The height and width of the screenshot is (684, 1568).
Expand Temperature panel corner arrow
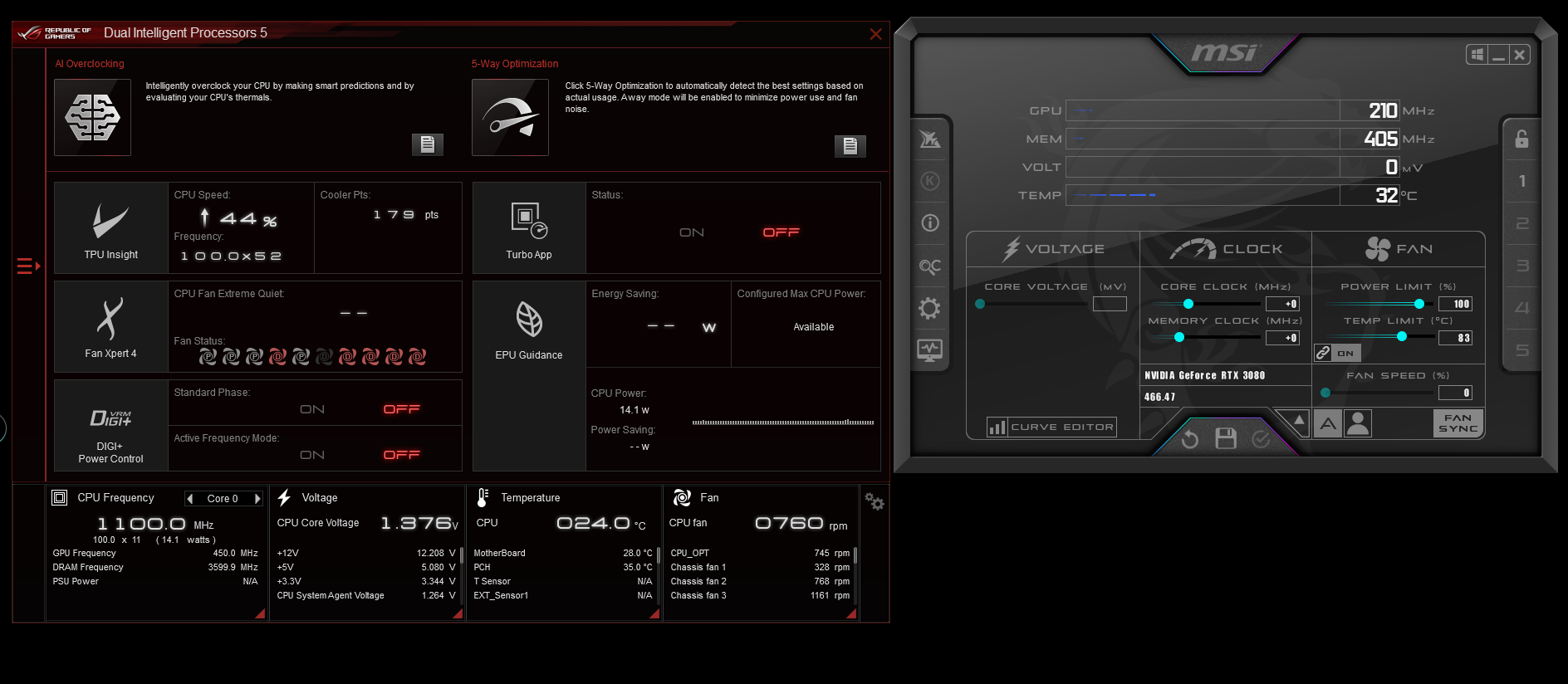(654, 613)
